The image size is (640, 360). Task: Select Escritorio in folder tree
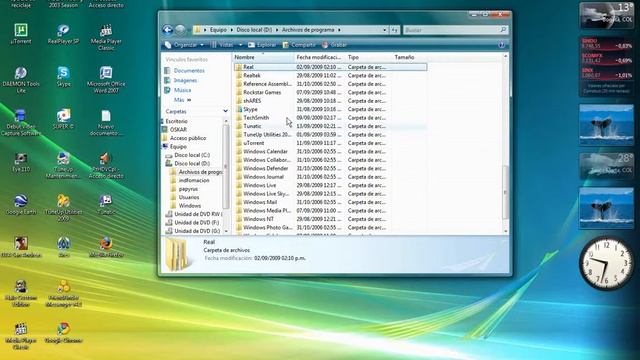pyautogui.click(x=176, y=121)
